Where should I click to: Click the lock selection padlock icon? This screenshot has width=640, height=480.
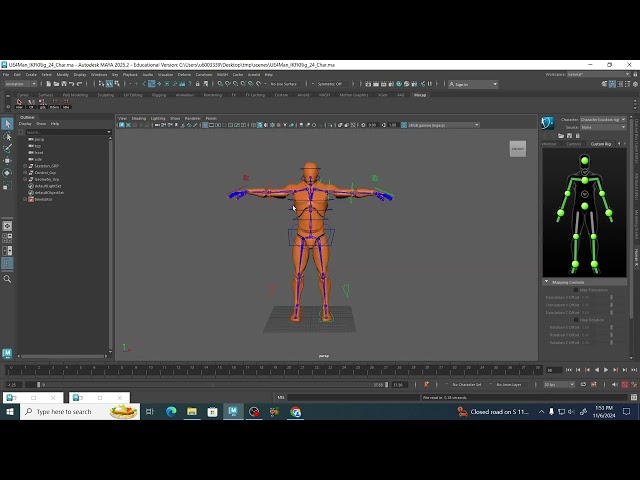198,84
